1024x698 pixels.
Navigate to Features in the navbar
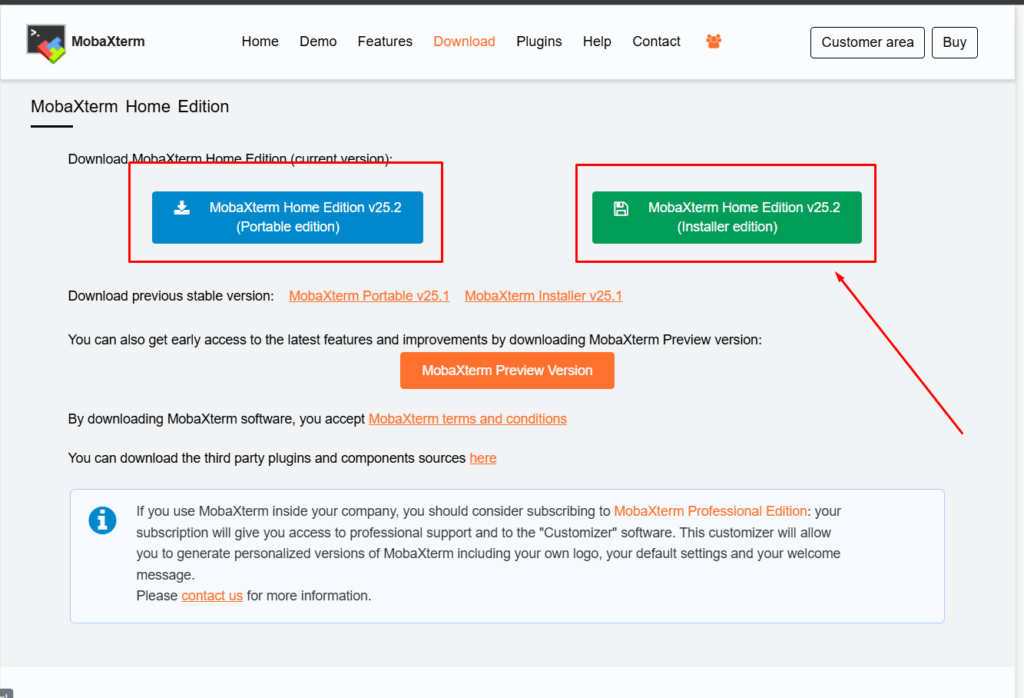(x=385, y=42)
